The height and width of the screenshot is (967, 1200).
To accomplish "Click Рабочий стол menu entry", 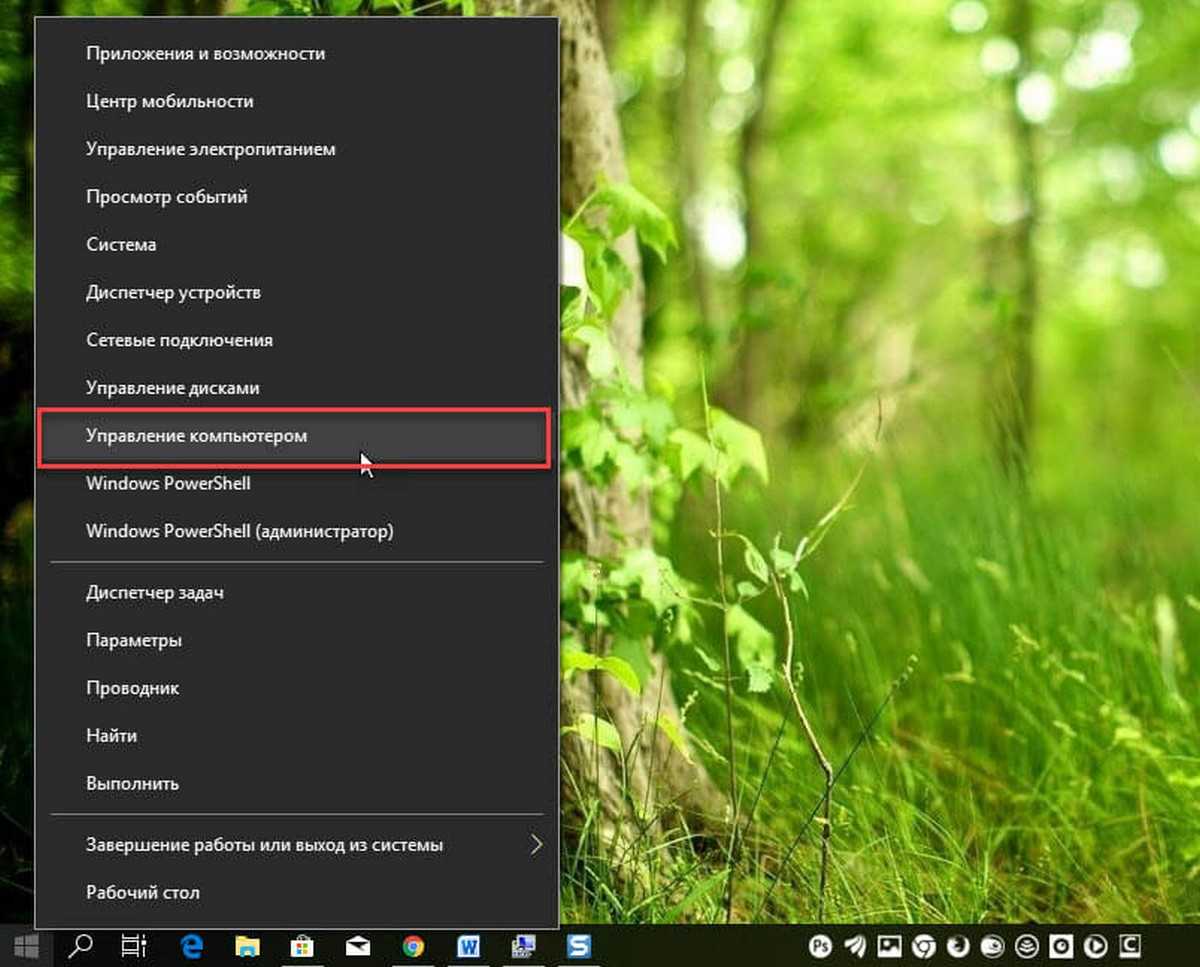I will coord(143,892).
